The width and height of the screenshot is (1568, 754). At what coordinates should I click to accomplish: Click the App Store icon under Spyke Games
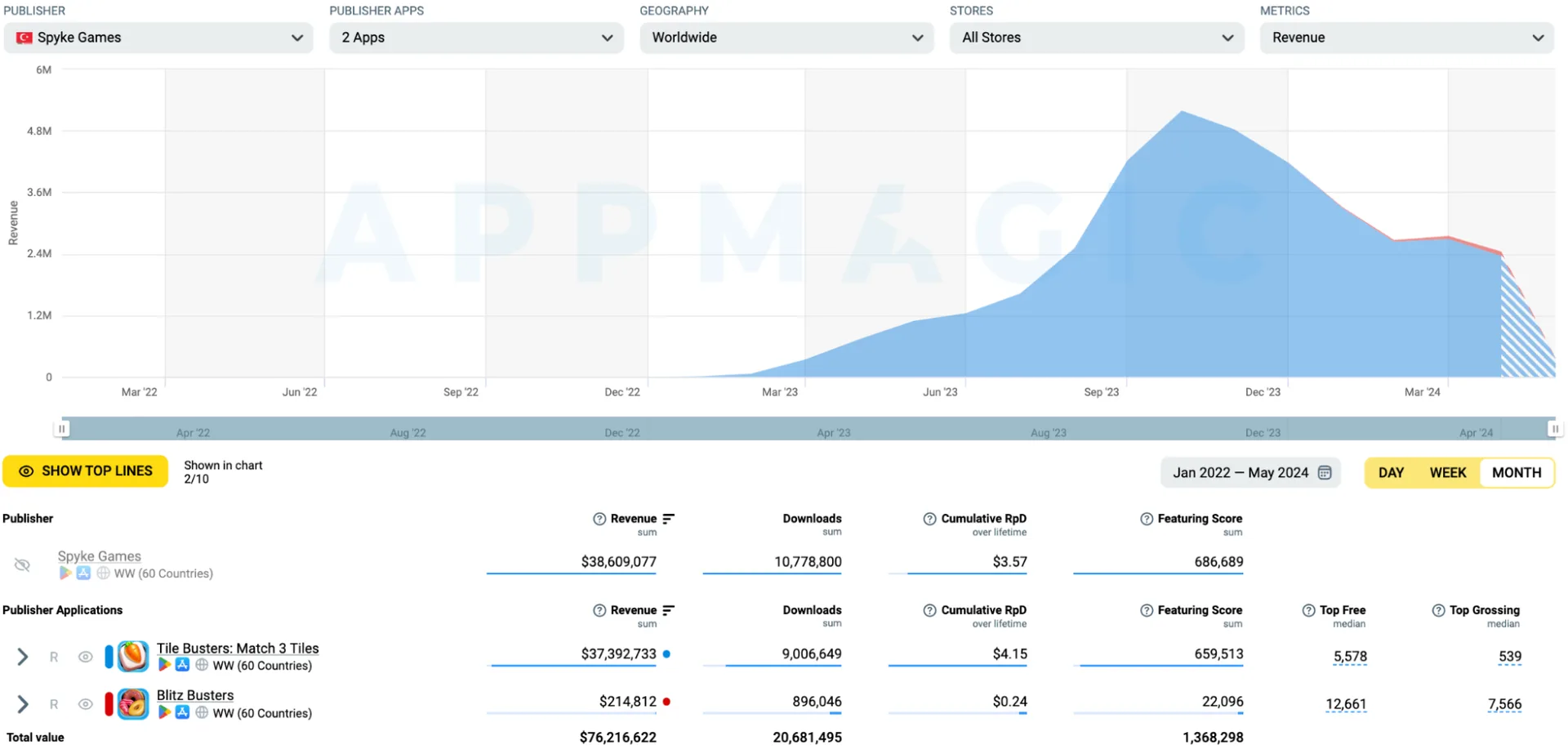point(83,573)
